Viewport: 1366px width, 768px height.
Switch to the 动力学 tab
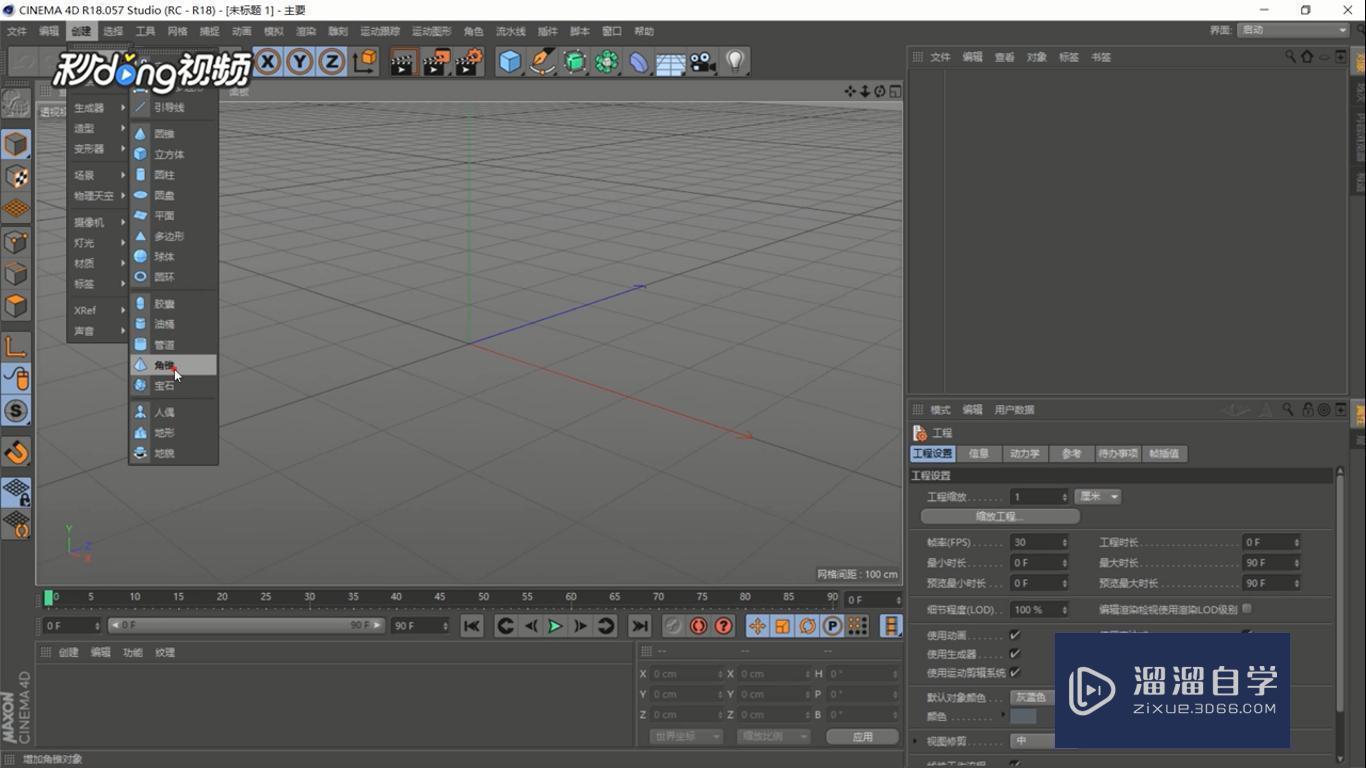1024,454
